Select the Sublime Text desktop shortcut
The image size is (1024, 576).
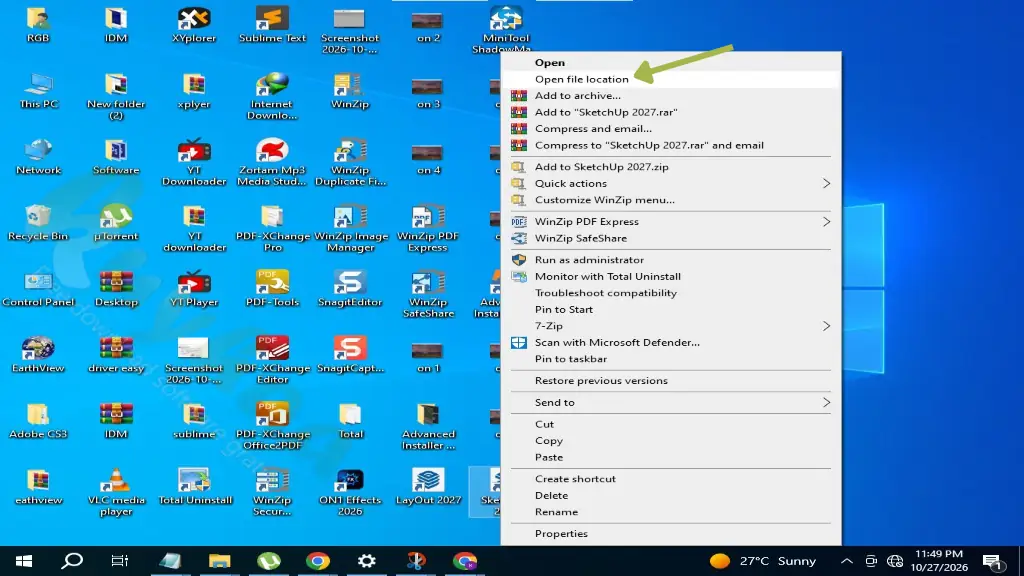[x=272, y=25]
